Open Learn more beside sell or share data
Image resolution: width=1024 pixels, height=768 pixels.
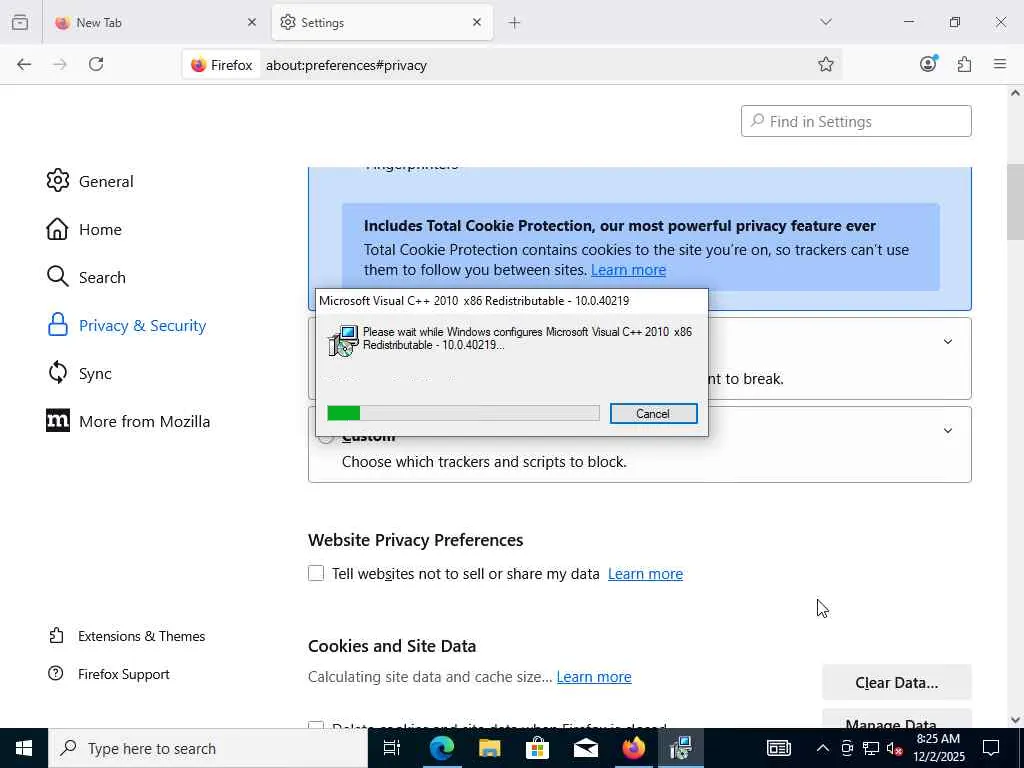(645, 573)
